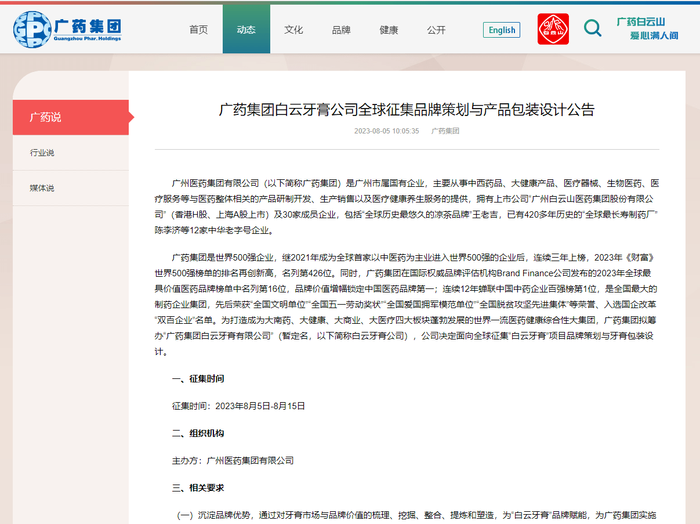Viewport: 700px width, 524px height.
Task: Open the 品牌 menu item
Action: point(341,30)
